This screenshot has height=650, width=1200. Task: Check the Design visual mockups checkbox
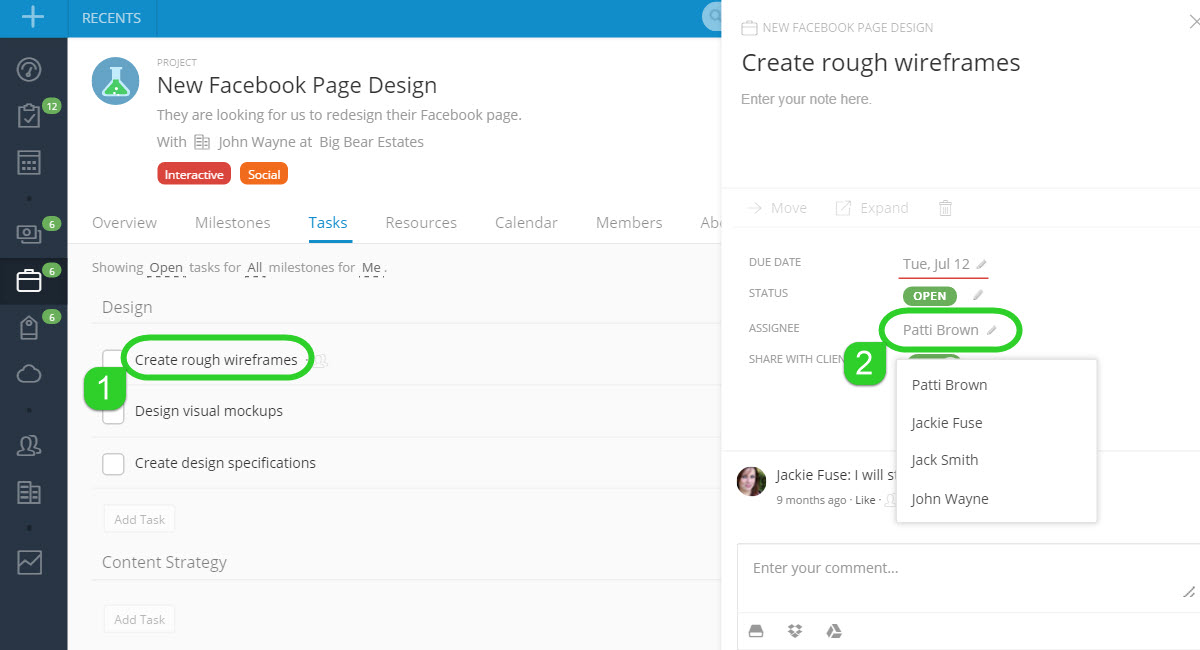[x=113, y=411]
